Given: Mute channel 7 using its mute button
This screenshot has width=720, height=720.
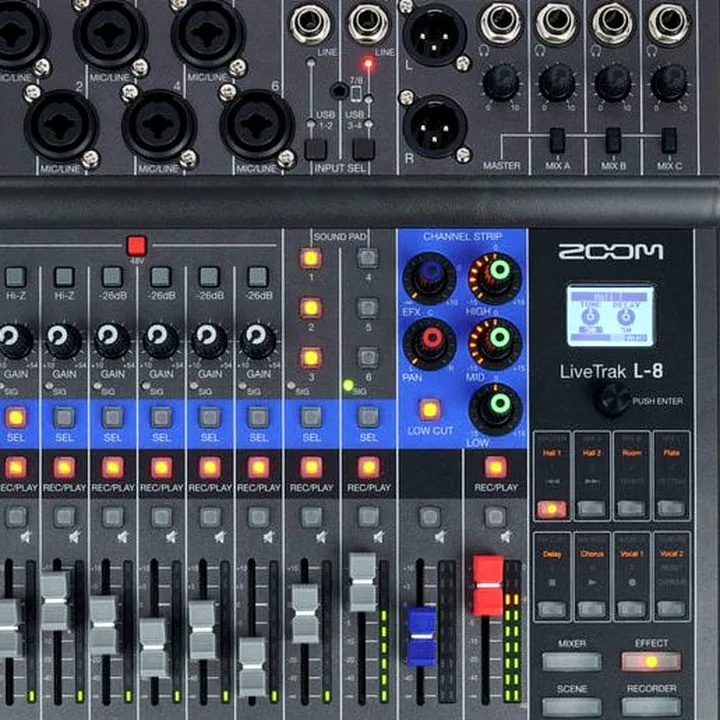Looking at the screenshot, I should 311,517.
